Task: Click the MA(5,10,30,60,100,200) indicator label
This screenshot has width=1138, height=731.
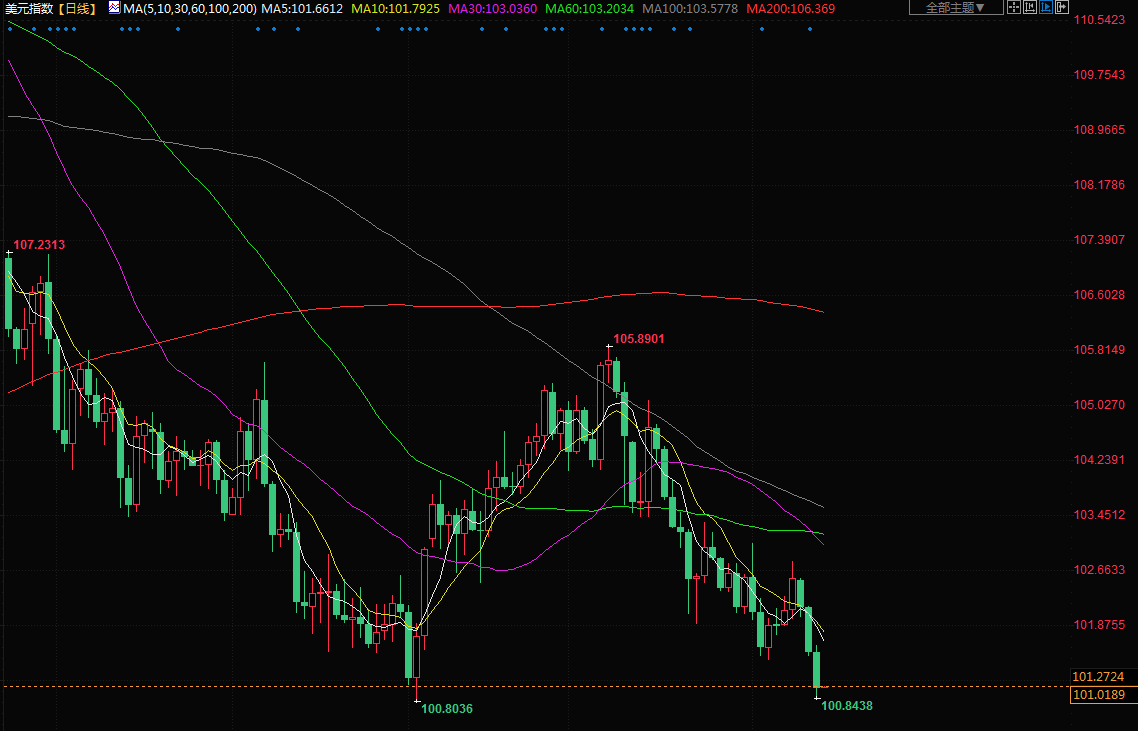Action: pyautogui.click(x=190, y=8)
